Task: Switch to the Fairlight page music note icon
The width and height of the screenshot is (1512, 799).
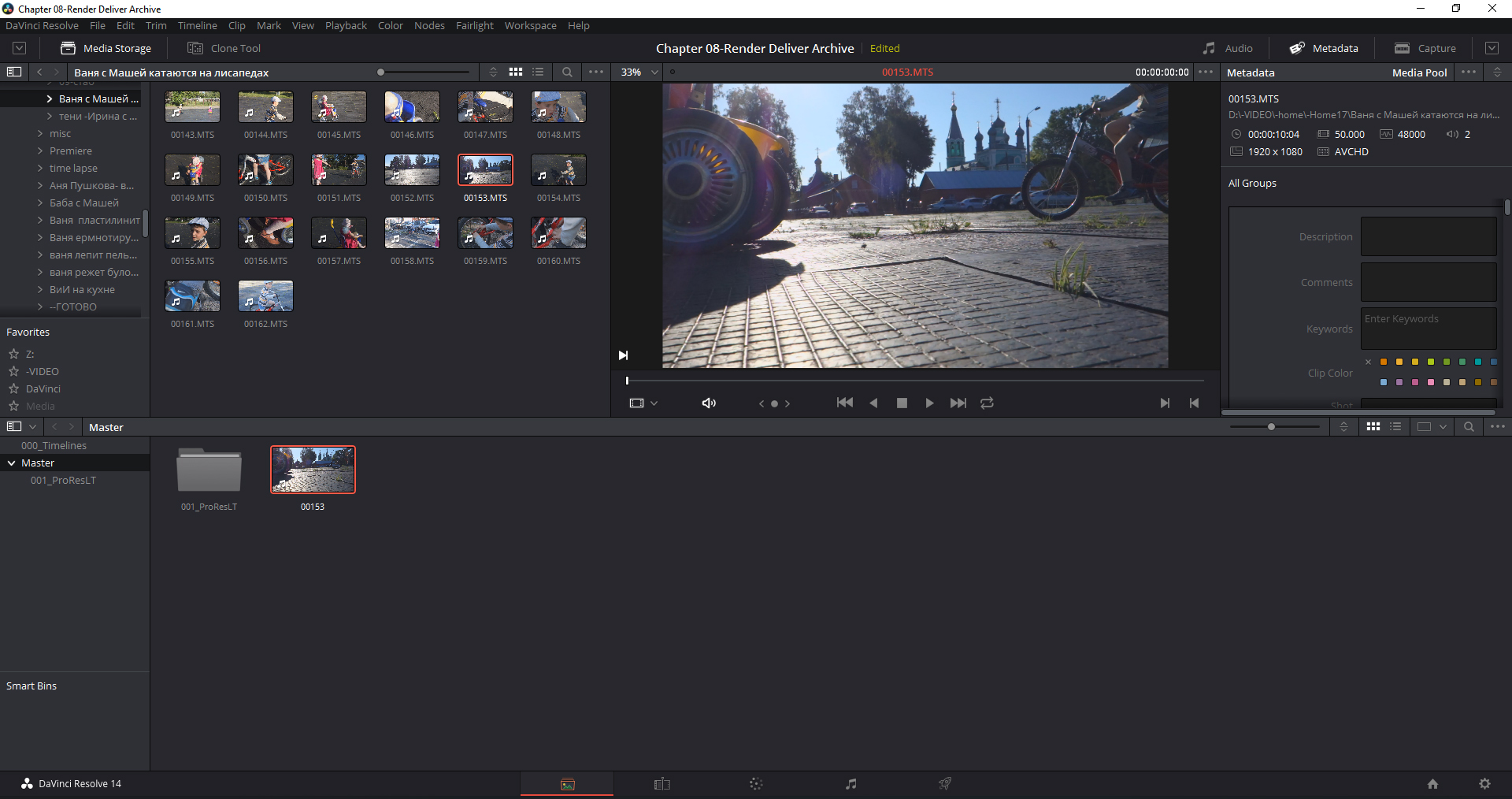Action: [x=850, y=783]
